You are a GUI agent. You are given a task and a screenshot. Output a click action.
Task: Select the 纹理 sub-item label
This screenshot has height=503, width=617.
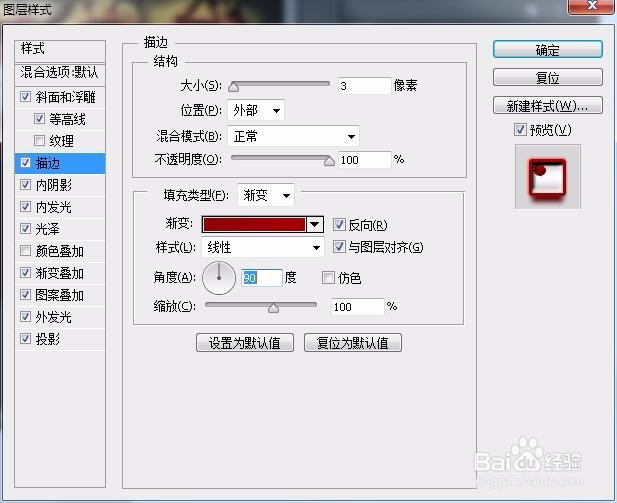tap(61, 141)
